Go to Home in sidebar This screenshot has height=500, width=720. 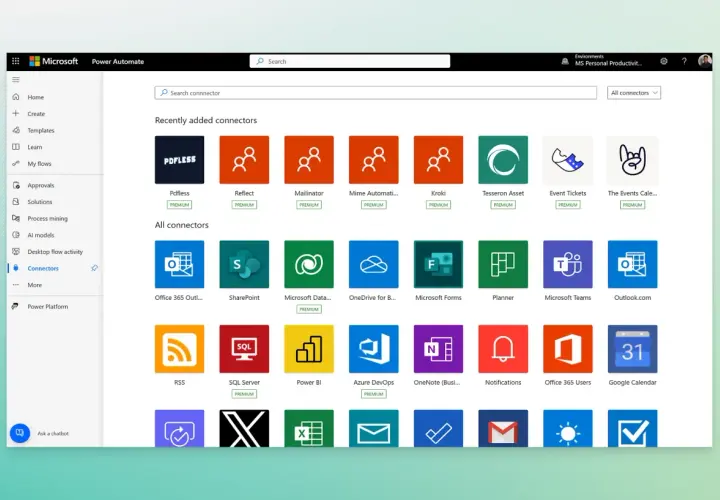coord(35,97)
